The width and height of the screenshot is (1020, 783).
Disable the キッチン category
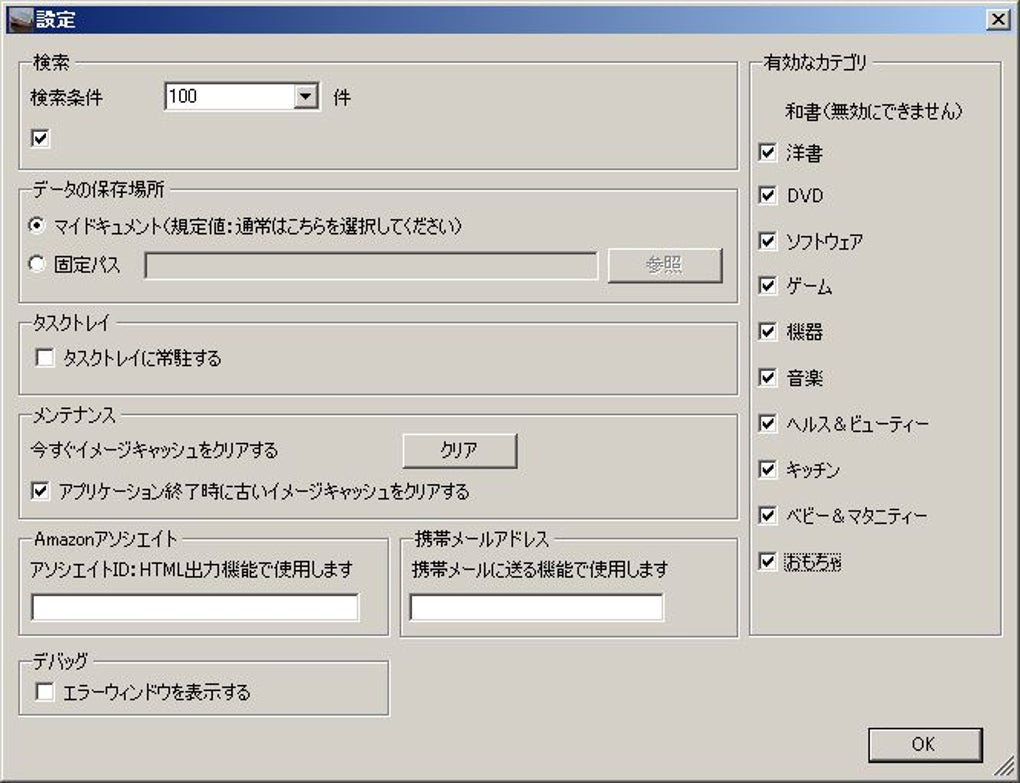[767, 470]
